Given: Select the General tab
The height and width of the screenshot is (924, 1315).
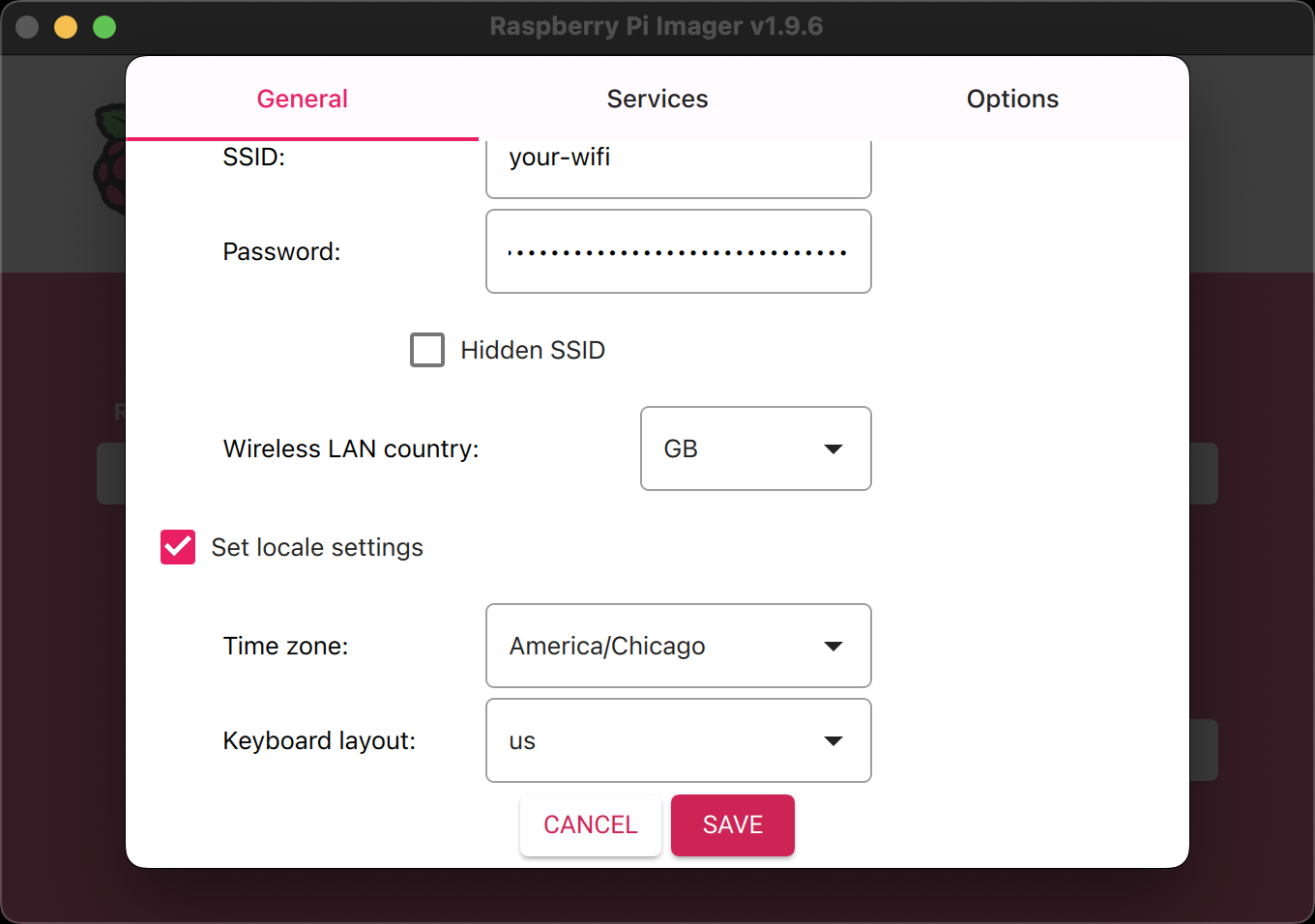Looking at the screenshot, I should coord(302,99).
